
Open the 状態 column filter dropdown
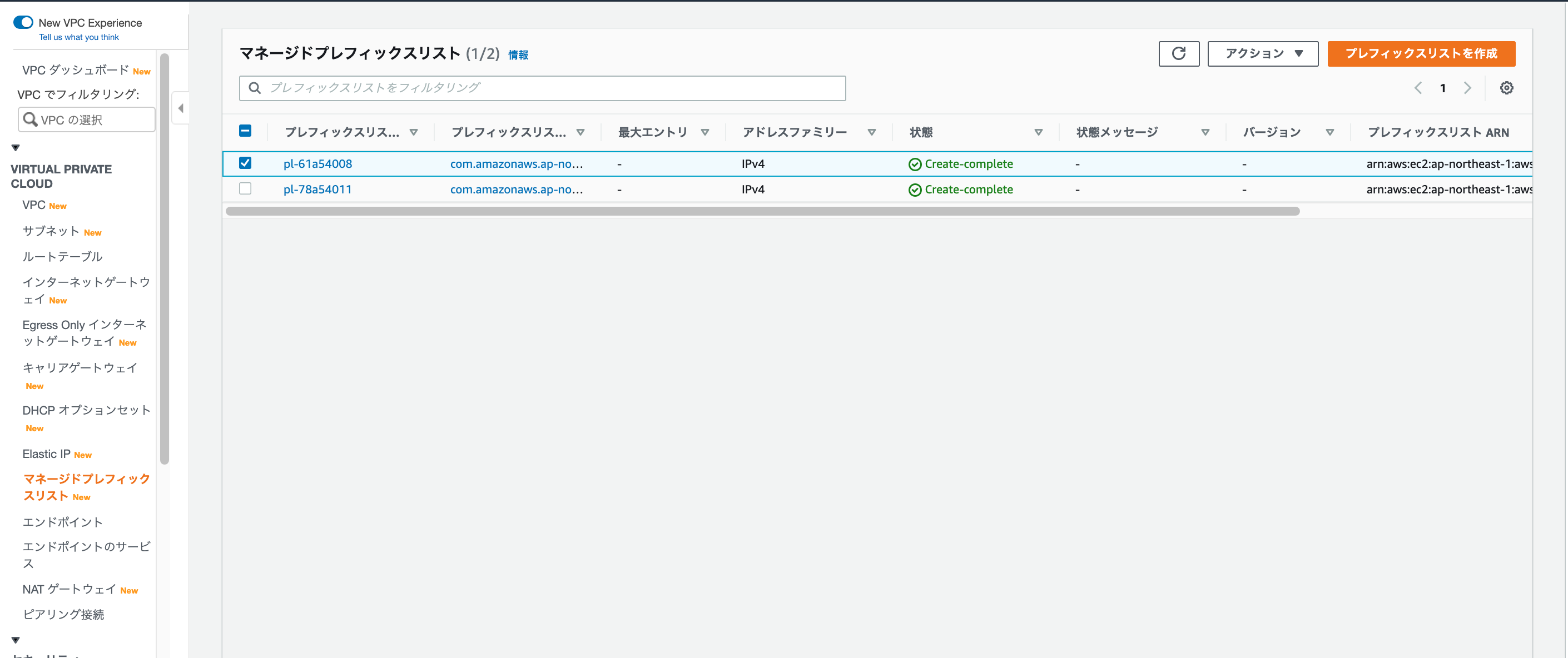[x=1038, y=132]
